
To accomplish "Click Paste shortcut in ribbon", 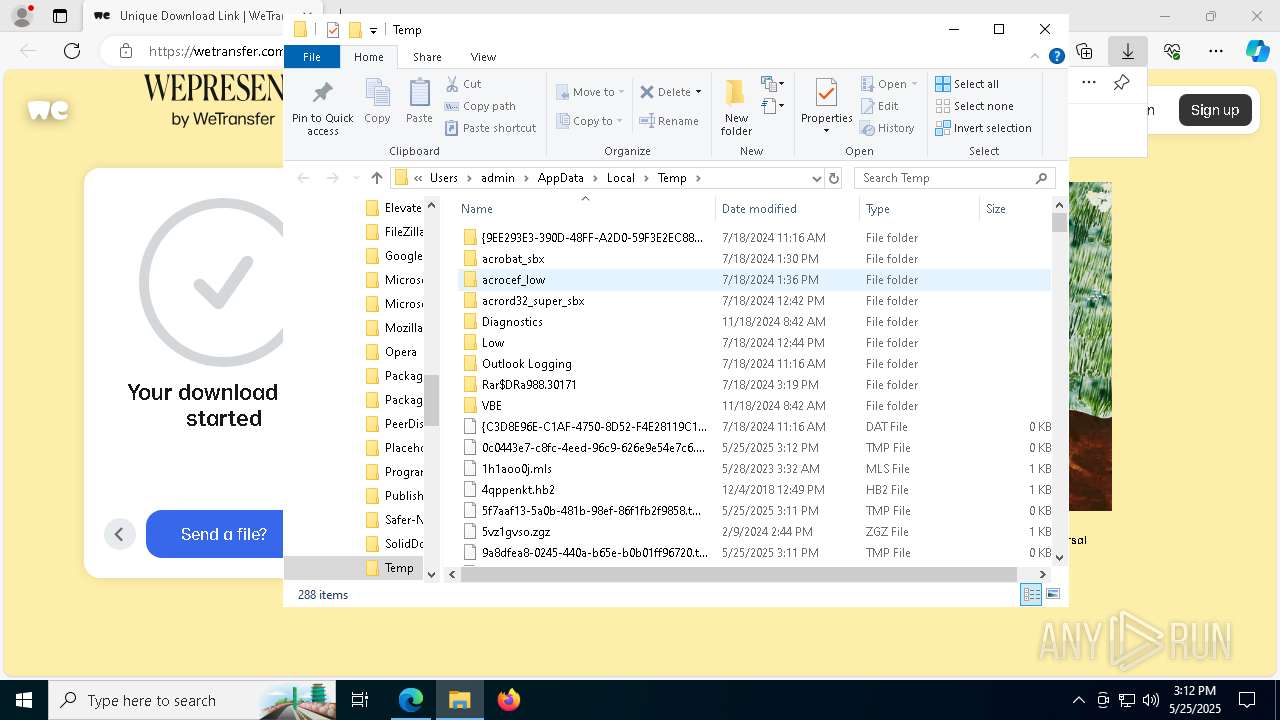I will coord(490,128).
